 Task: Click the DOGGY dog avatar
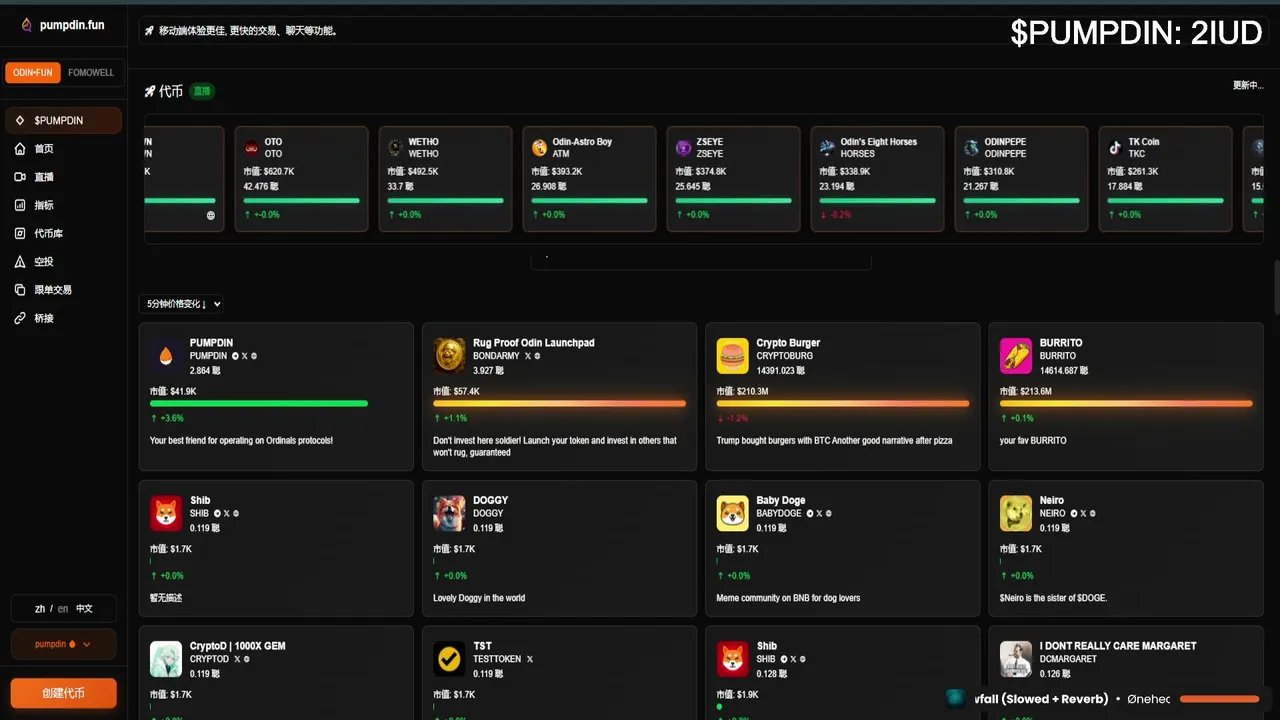pyautogui.click(x=449, y=513)
